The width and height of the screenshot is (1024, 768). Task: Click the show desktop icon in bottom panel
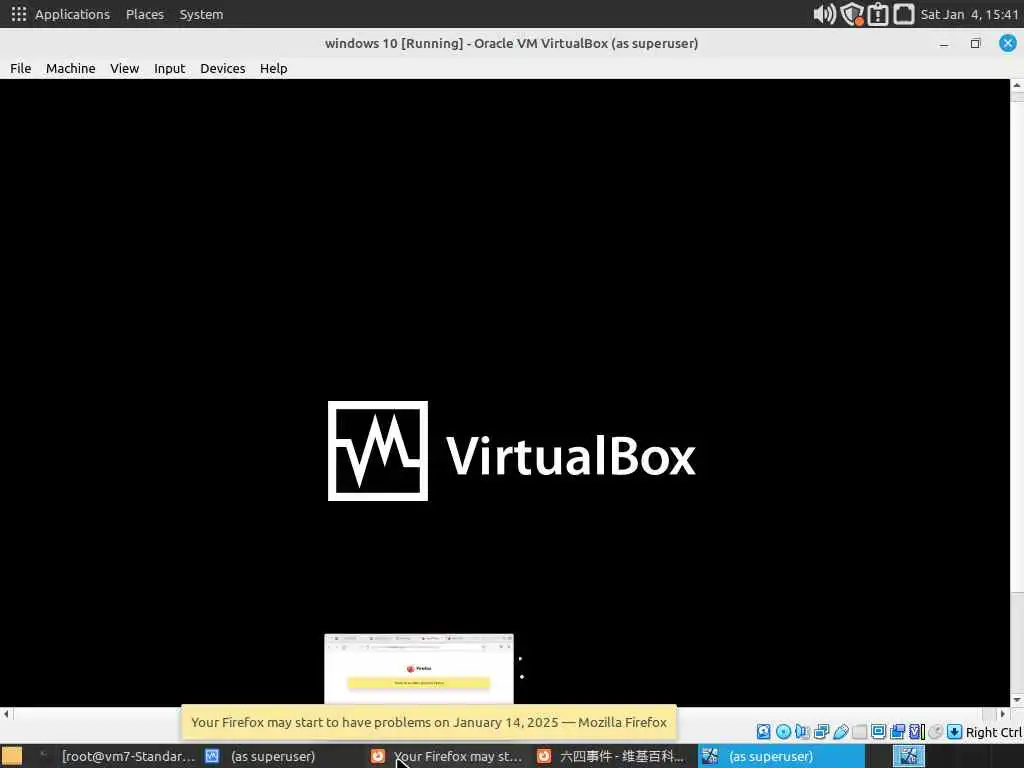coord(12,756)
